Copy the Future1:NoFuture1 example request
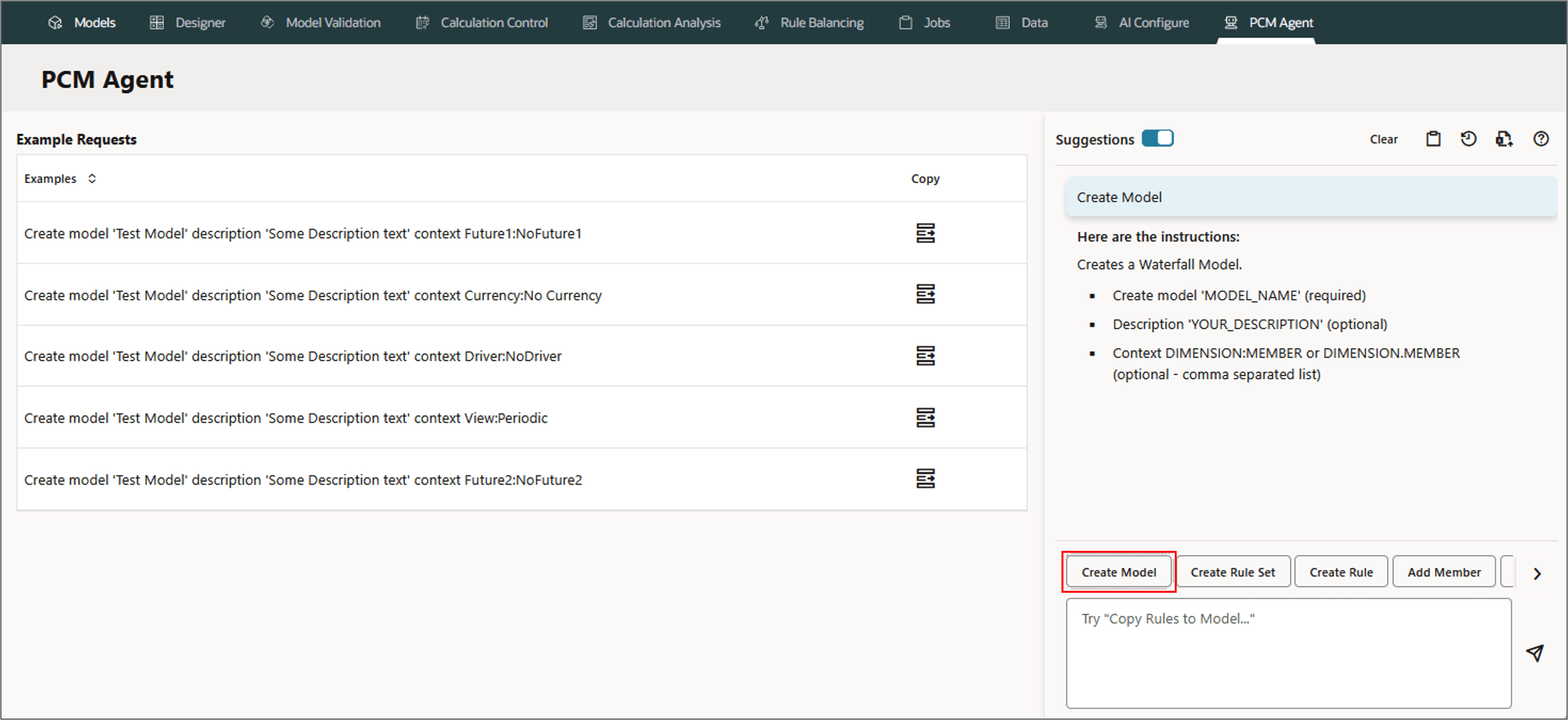 pos(925,233)
